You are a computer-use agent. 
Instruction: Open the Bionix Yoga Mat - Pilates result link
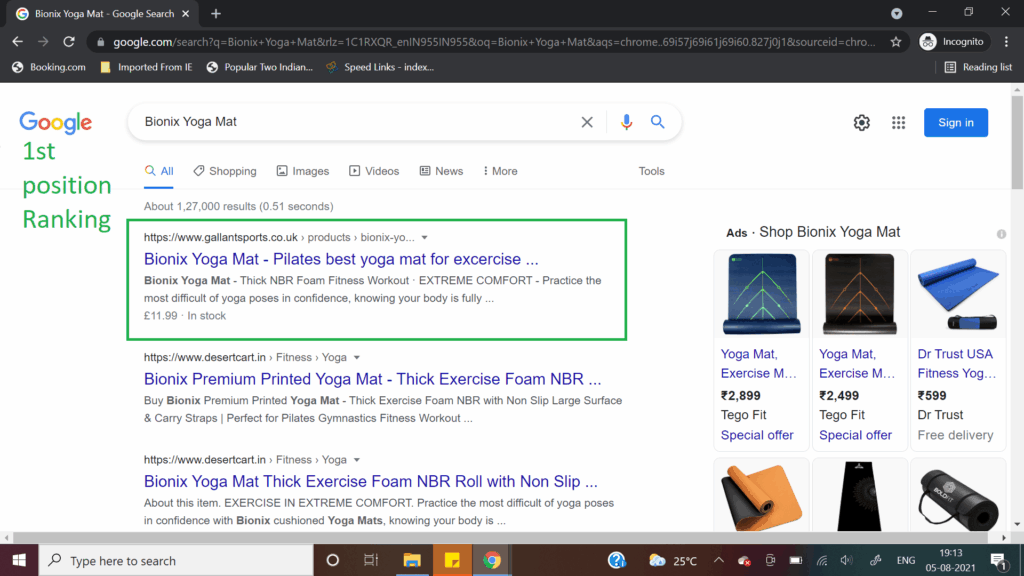coord(341,259)
